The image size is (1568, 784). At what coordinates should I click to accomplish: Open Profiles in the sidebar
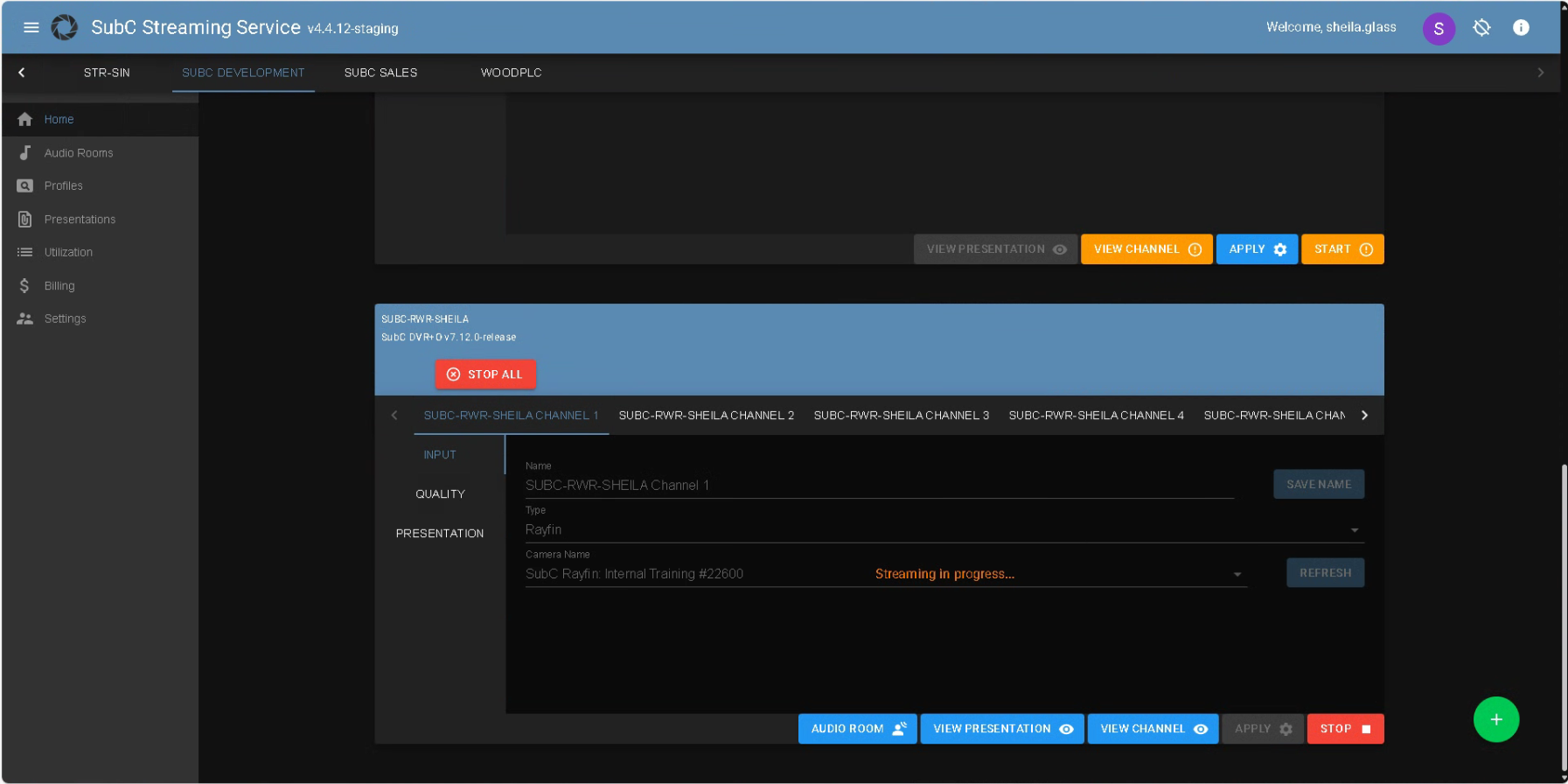point(63,186)
